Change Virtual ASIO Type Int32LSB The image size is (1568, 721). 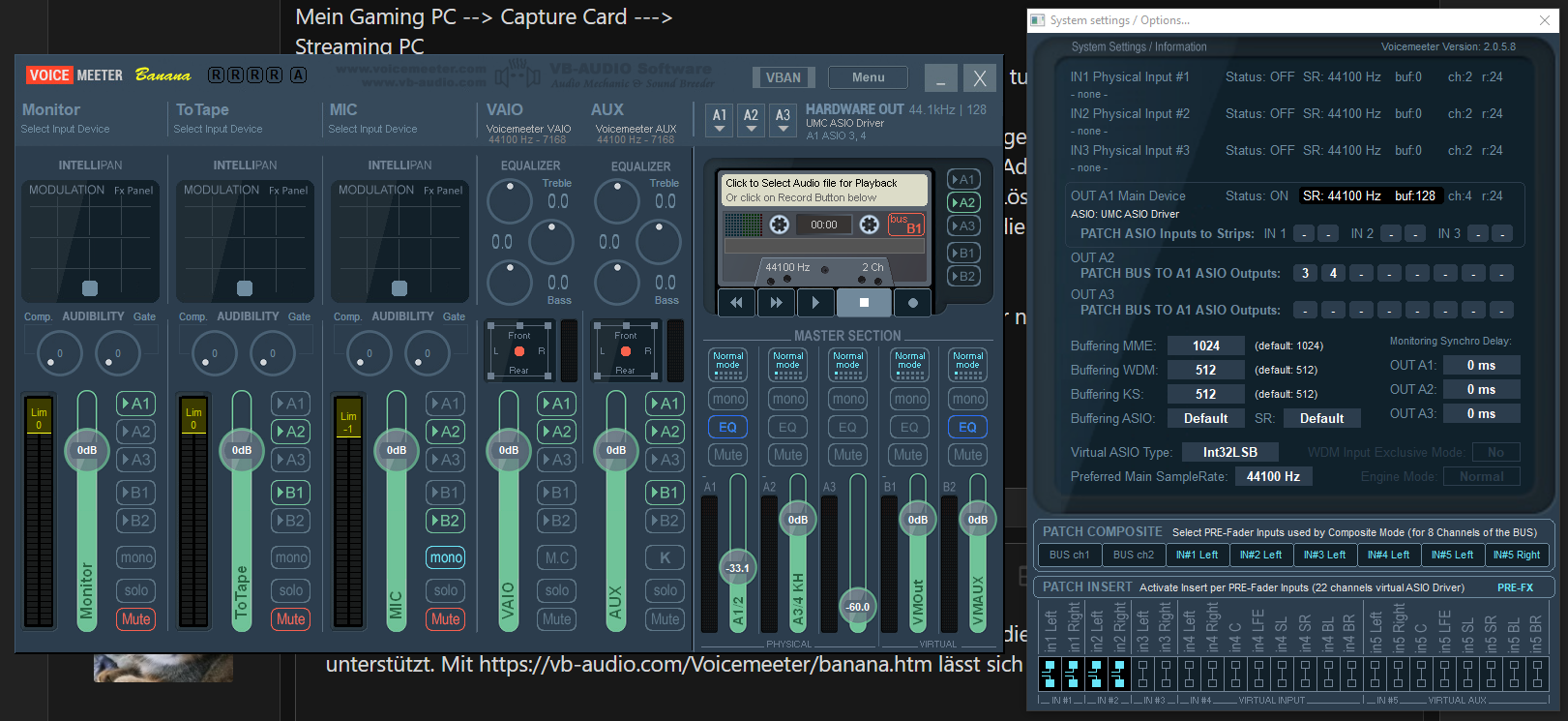1230,452
